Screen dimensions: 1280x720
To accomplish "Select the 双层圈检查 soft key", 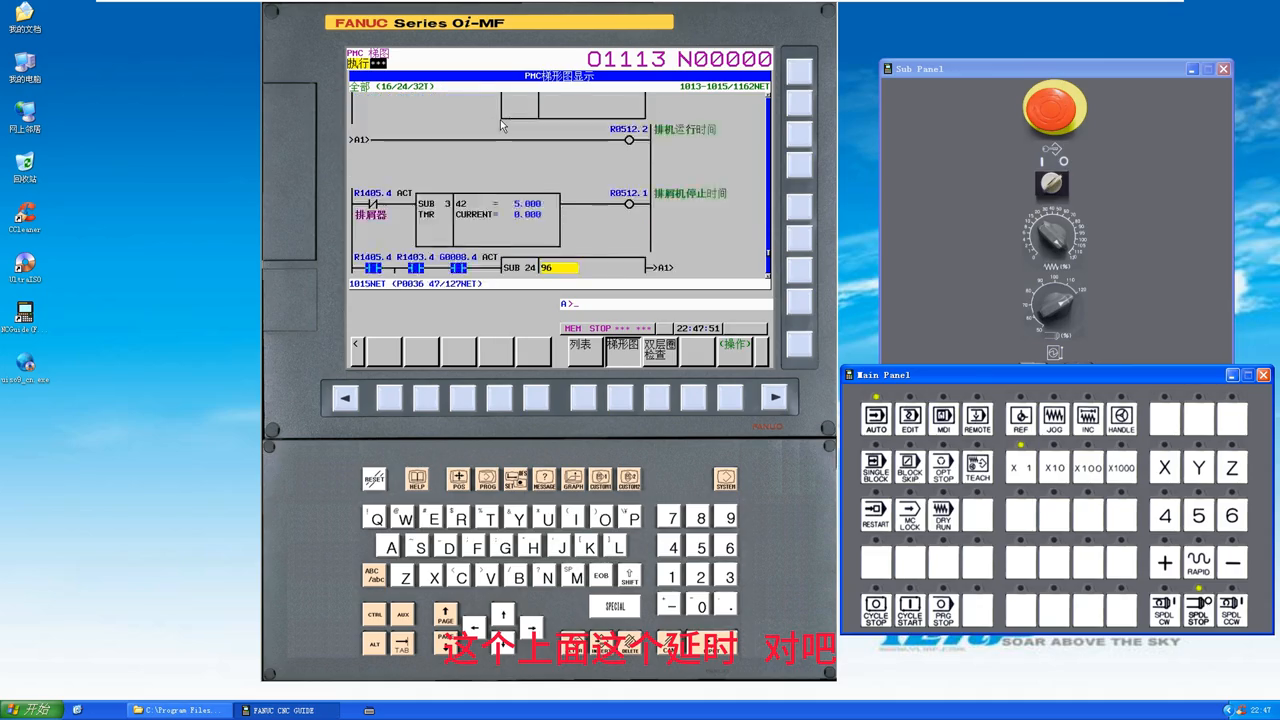I will click(x=658, y=350).
